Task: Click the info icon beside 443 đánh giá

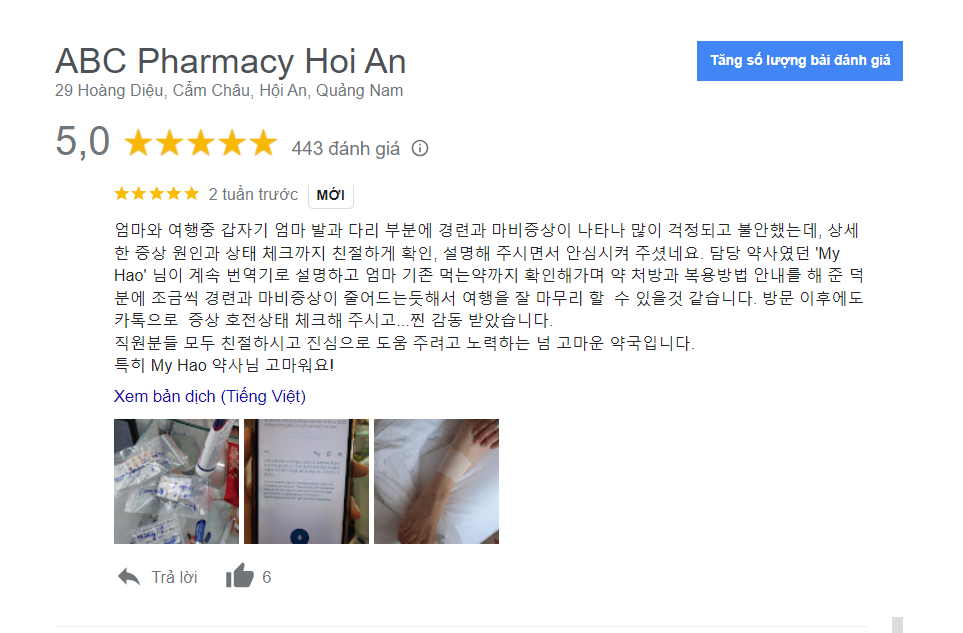Action: click(x=419, y=149)
